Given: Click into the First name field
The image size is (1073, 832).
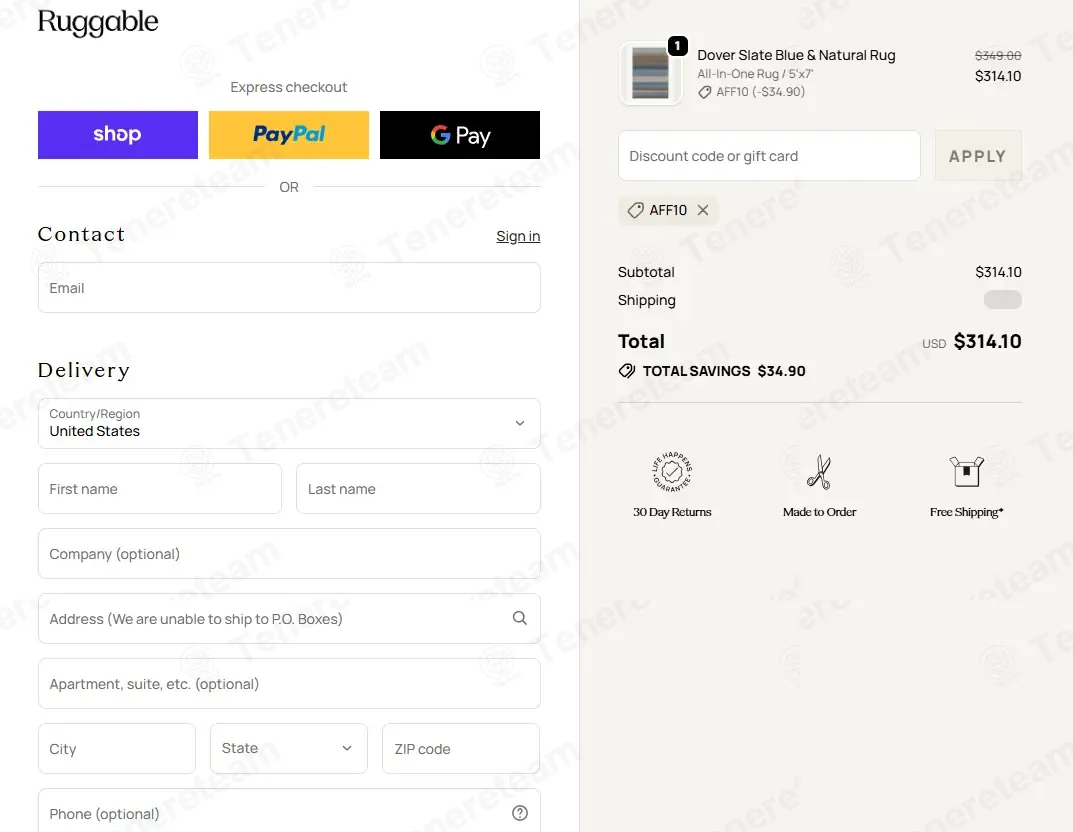Looking at the screenshot, I should tap(159, 489).
